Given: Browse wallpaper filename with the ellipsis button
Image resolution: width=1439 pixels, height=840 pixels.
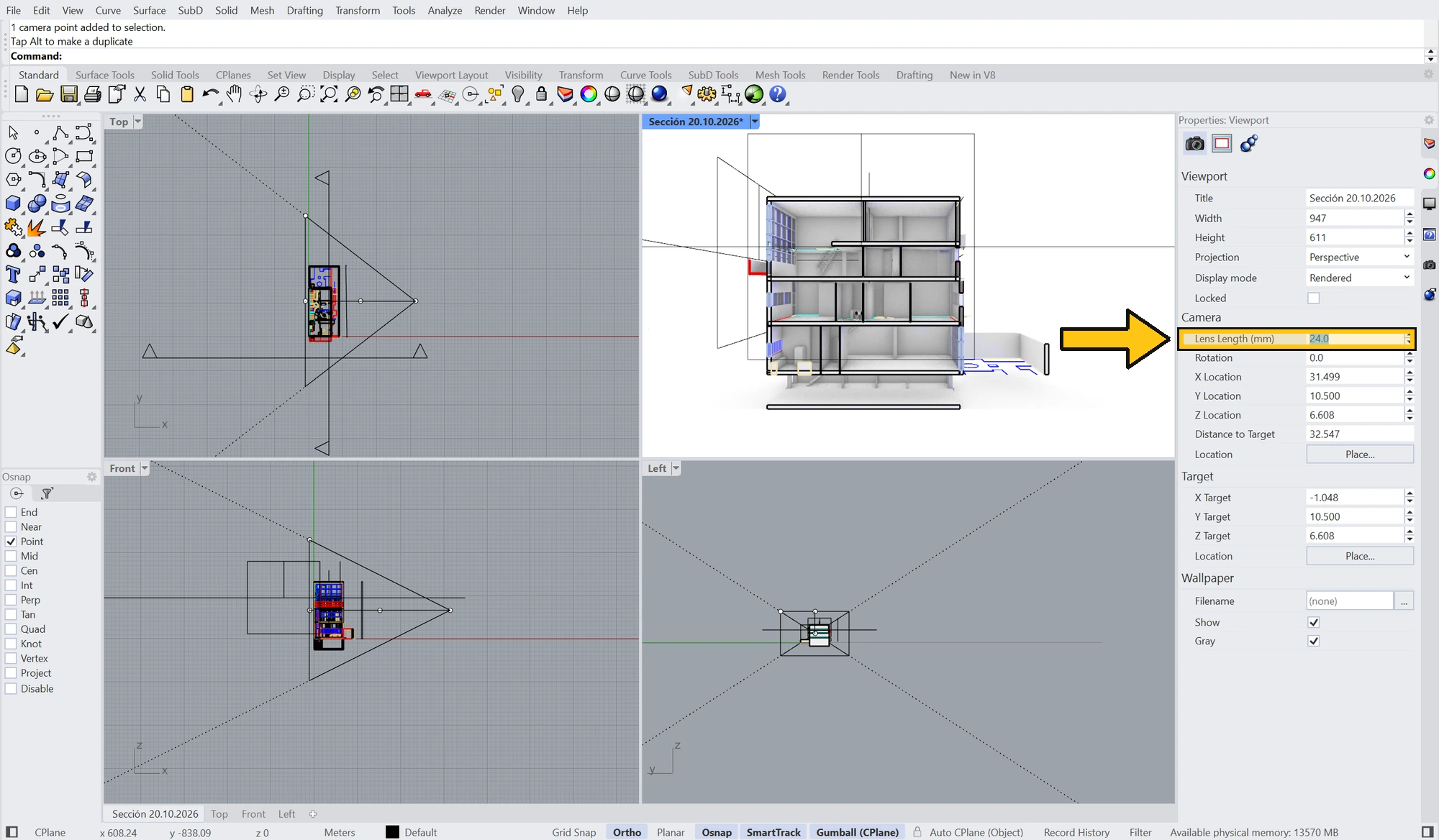Looking at the screenshot, I should point(1404,601).
